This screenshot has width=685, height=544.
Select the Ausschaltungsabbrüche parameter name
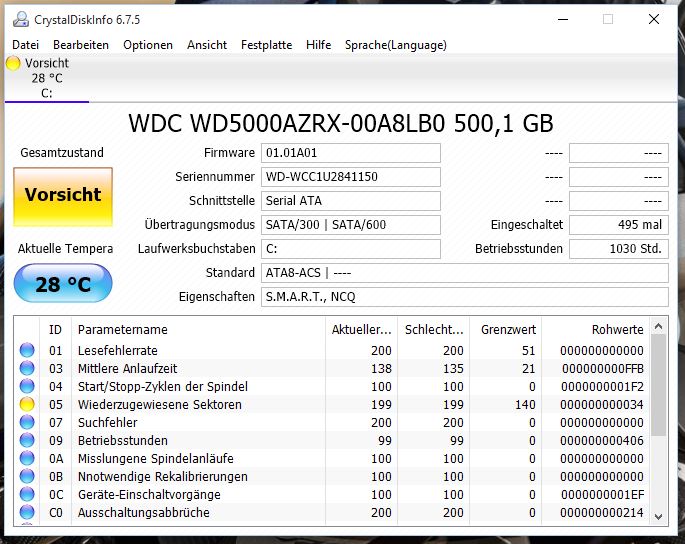click(x=144, y=512)
